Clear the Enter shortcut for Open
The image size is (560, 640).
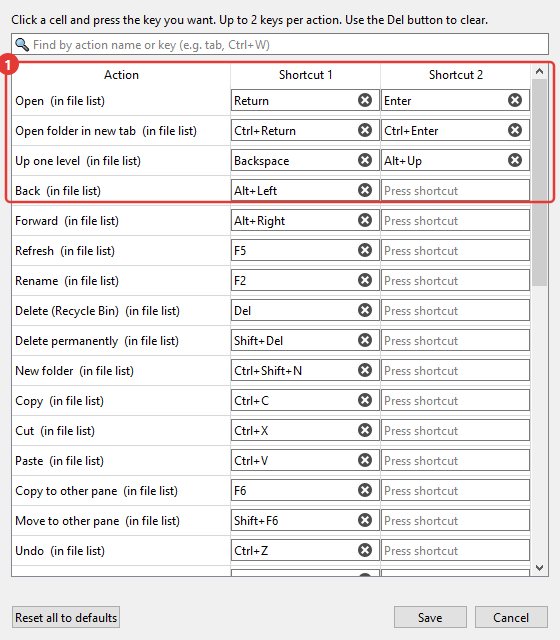click(515, 100)
